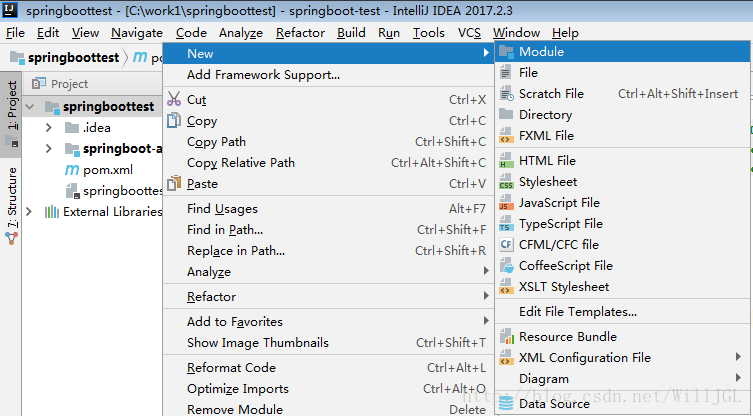Select the springboottest iml file in tree

tap(122, 191)
